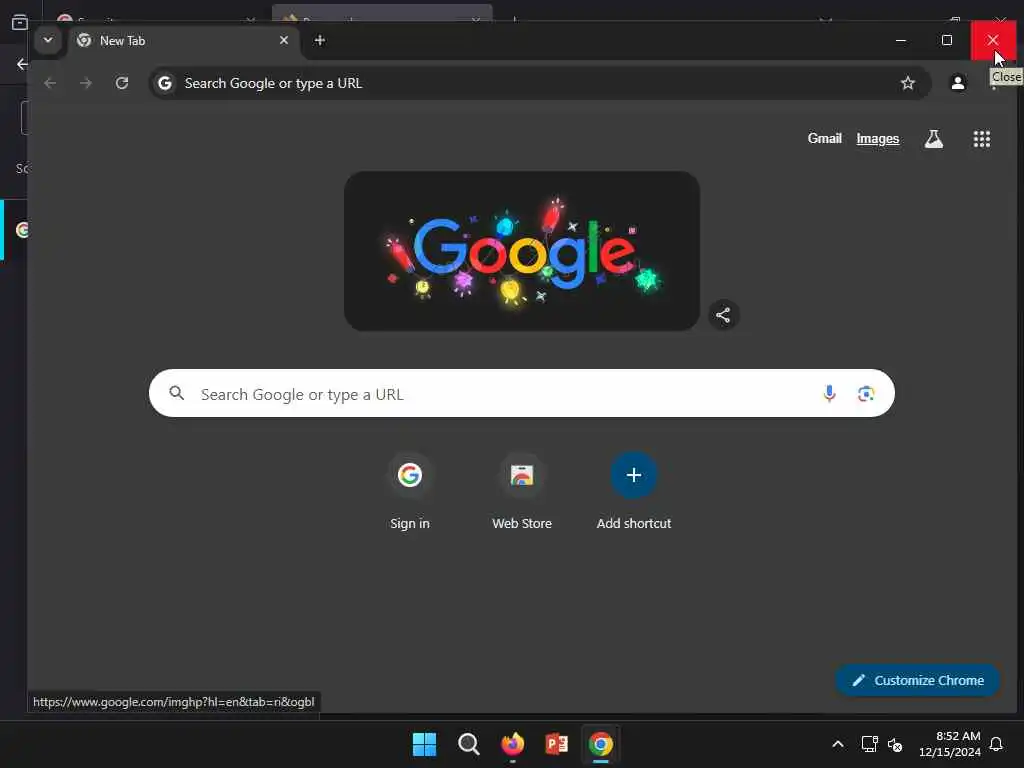The height and width of the screenshot is (768, 1024).
Task: Click back arrow in background window
Action: coord(22,64)
